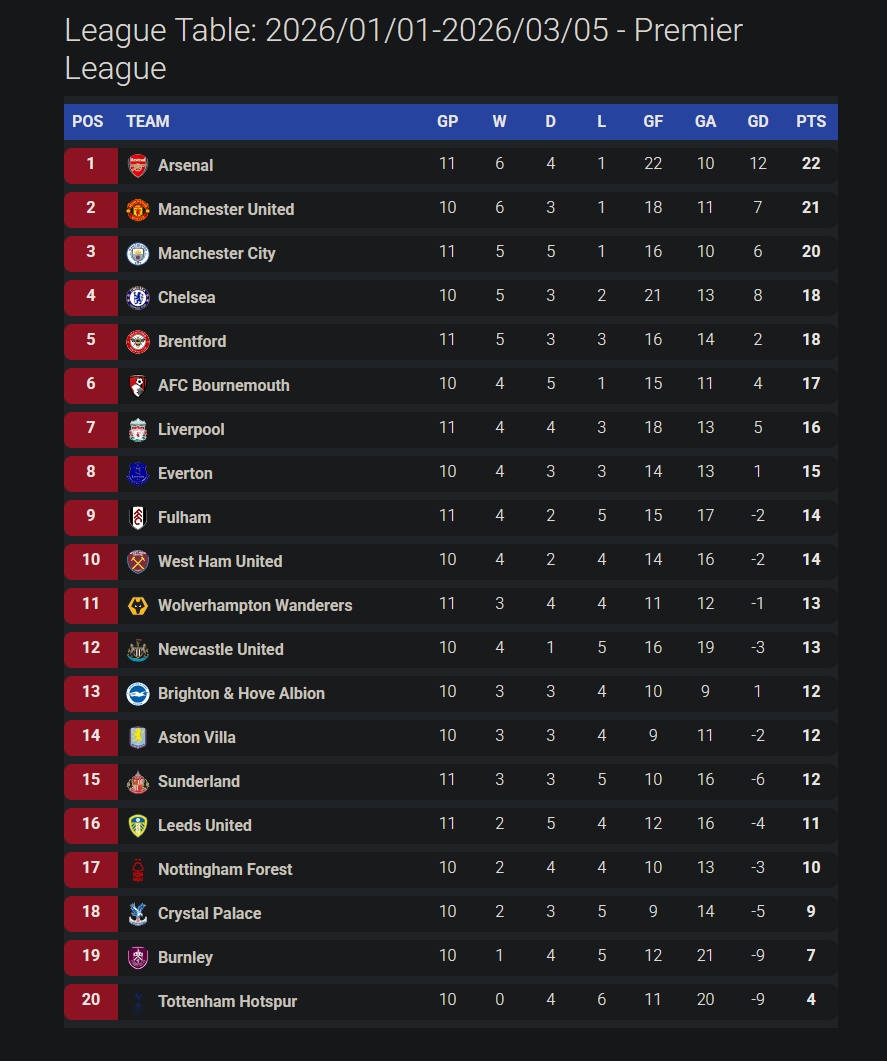The height and width of the screenshot is (1061, 887).
Task: Click the Liverpool crest icon
Action: tap(138, 429)
